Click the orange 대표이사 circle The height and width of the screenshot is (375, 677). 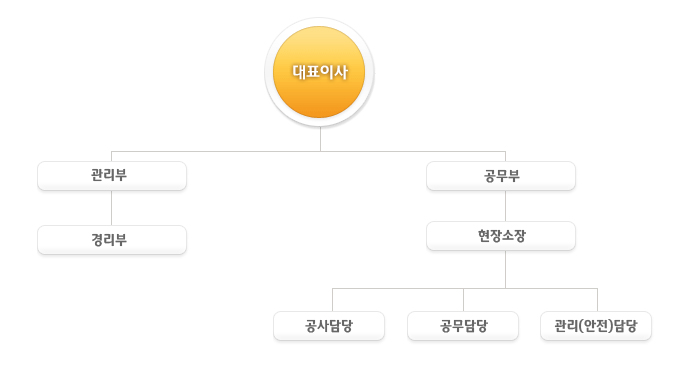click(319, 72)
